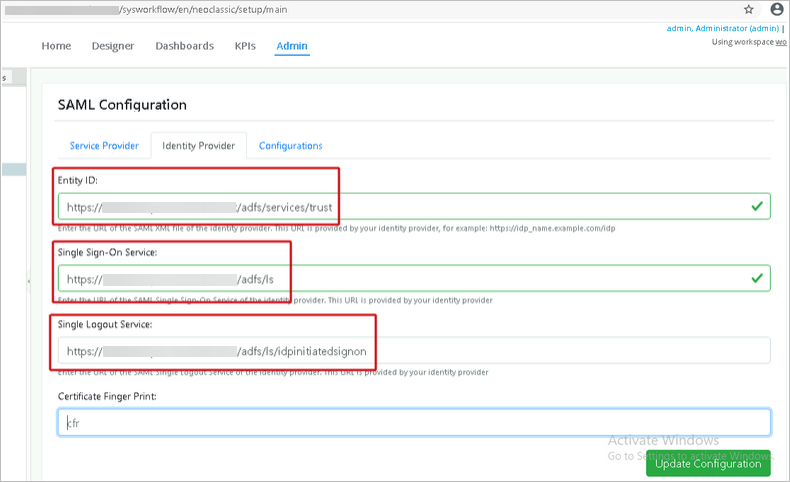Select the Identity Provider tab

198,146
